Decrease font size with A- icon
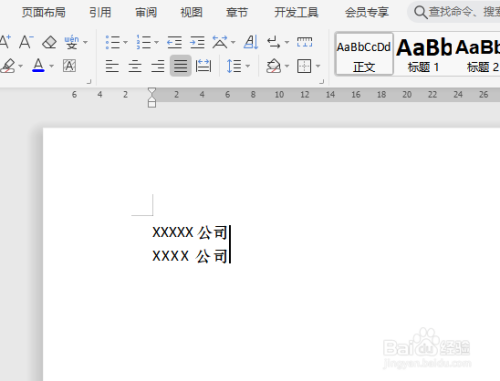Screen dimensions: 500x381 (x=26, y=42)
